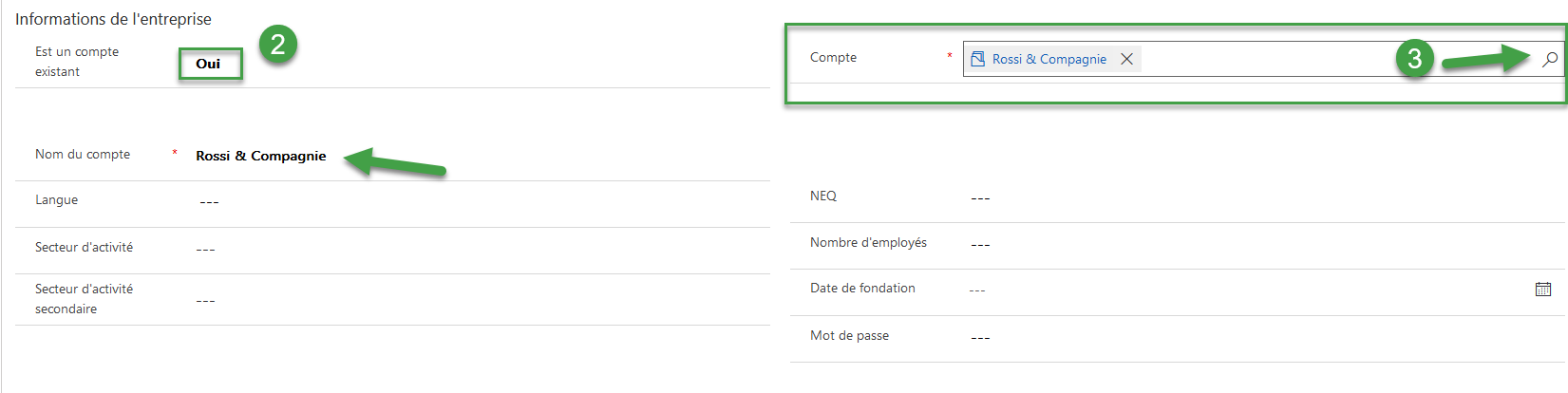Click the green number 3 step marker
Viewport: 1568px width, 393px height.
[1414, 59]
